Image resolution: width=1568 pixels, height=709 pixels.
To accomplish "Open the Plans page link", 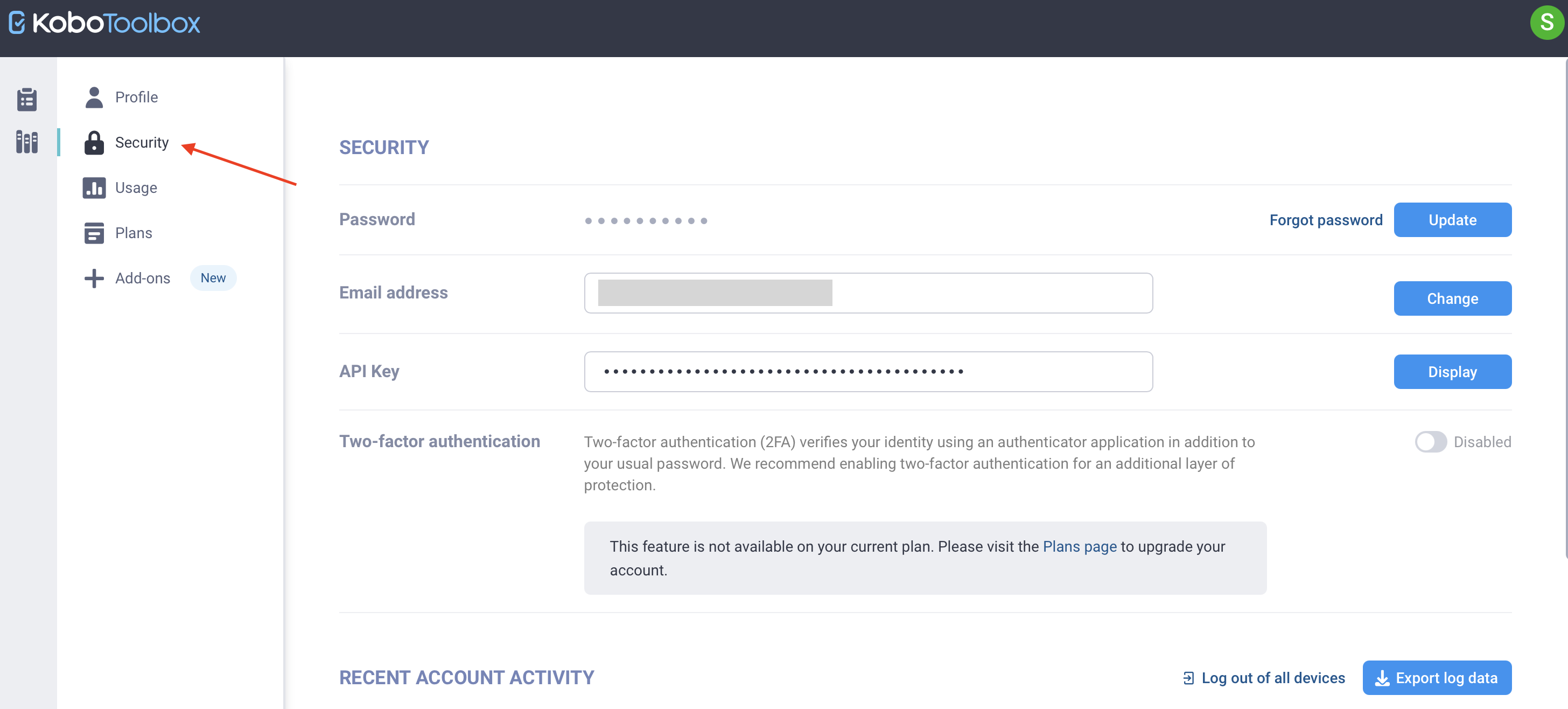I will (x=1079, y=546).
